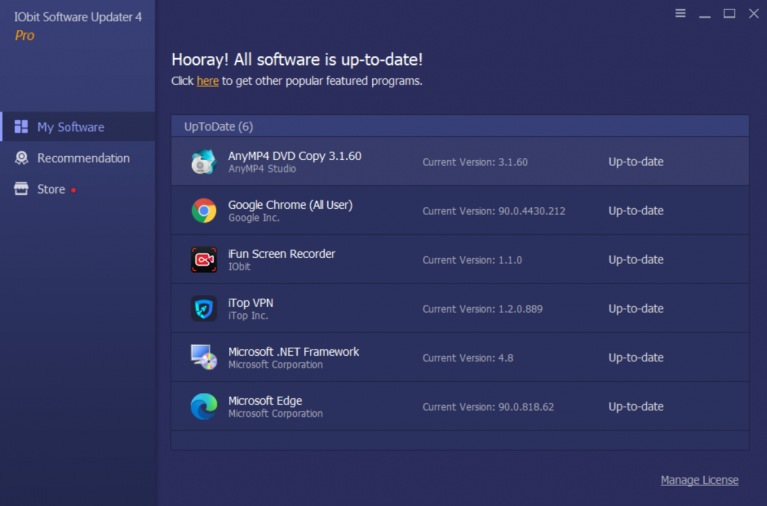Click the iTop Inc. publisher label
767x506 pixels.
(x=248, y=316)
